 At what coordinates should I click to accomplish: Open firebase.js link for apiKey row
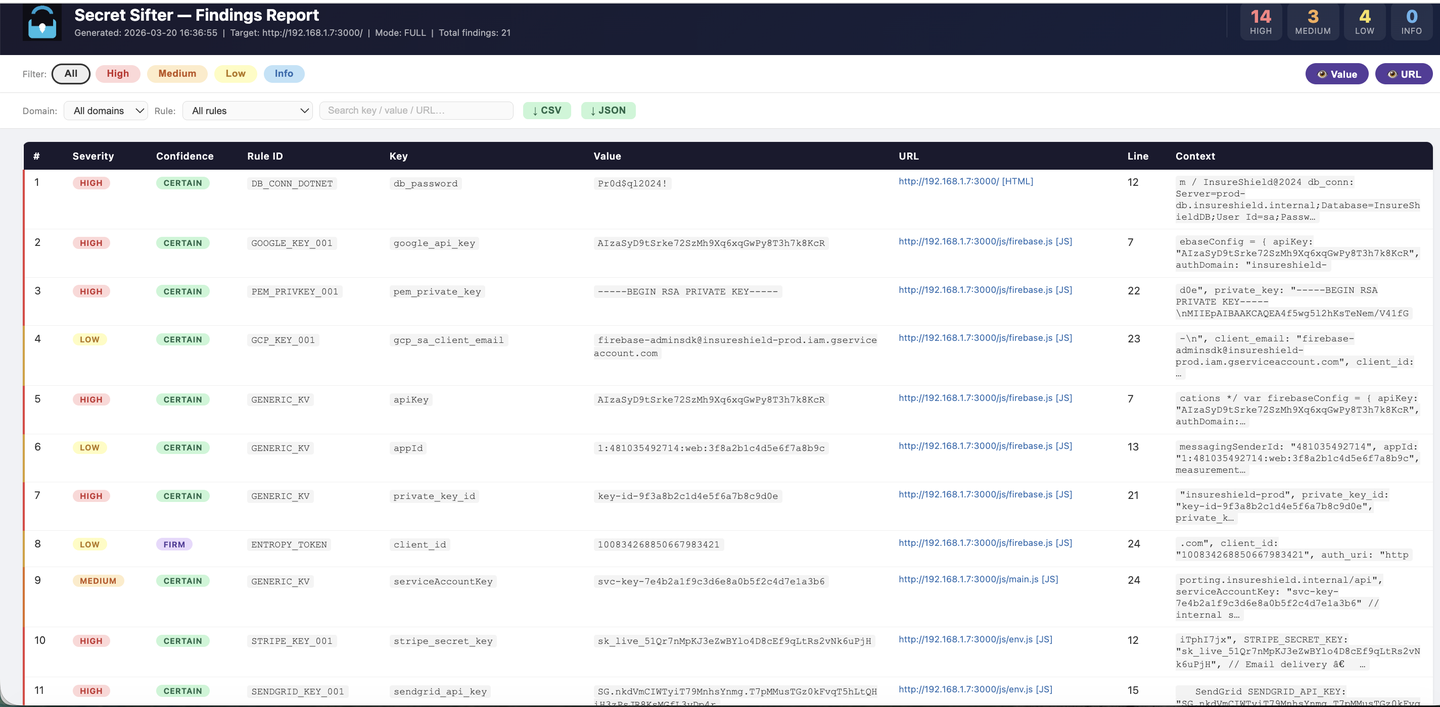pyautogui.click(x=985, y=398)
